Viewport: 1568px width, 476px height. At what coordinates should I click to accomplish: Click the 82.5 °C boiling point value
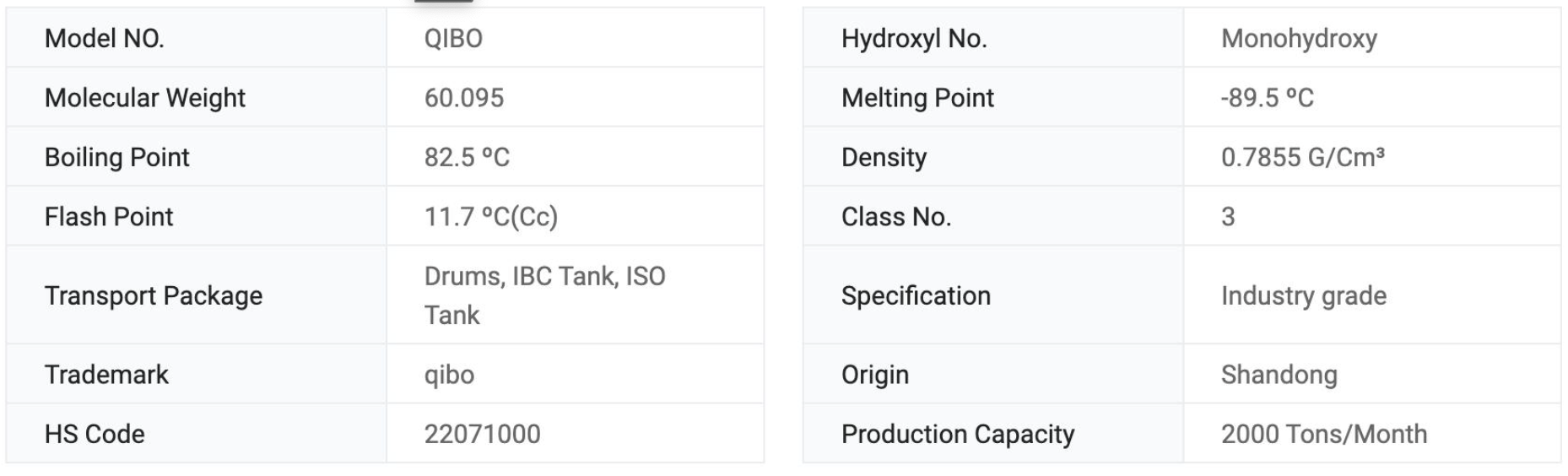[x=467, y=158]
